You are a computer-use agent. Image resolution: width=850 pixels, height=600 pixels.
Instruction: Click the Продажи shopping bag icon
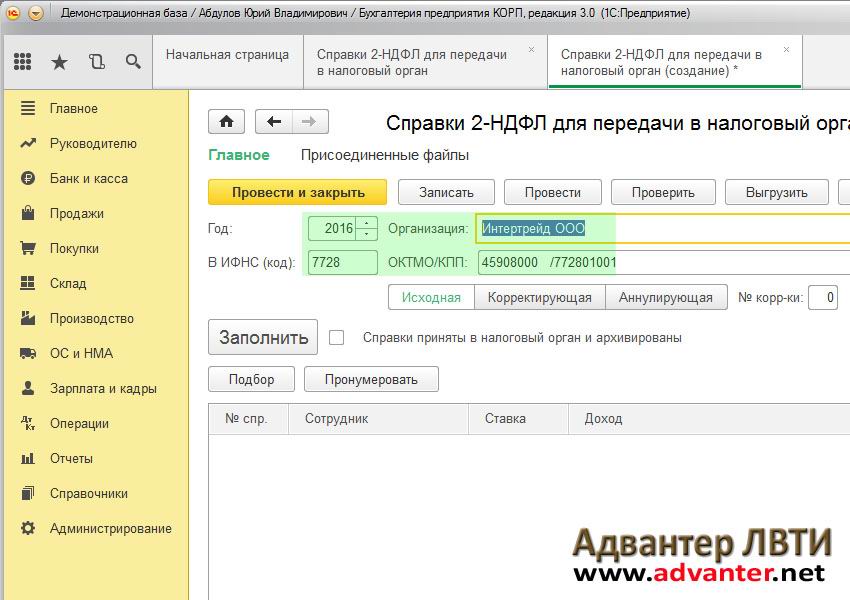(x=28, y=212)
